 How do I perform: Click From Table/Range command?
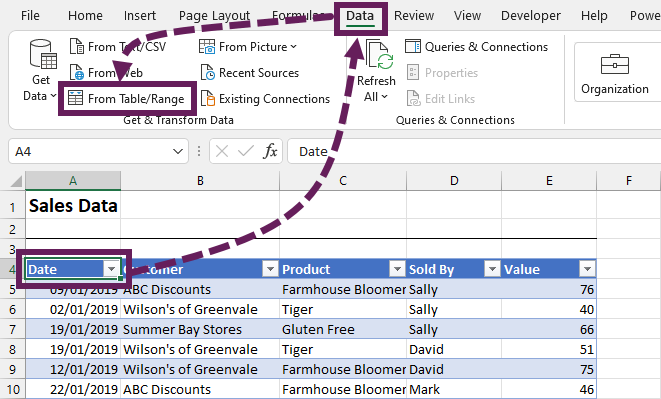(x=126, y=99)
